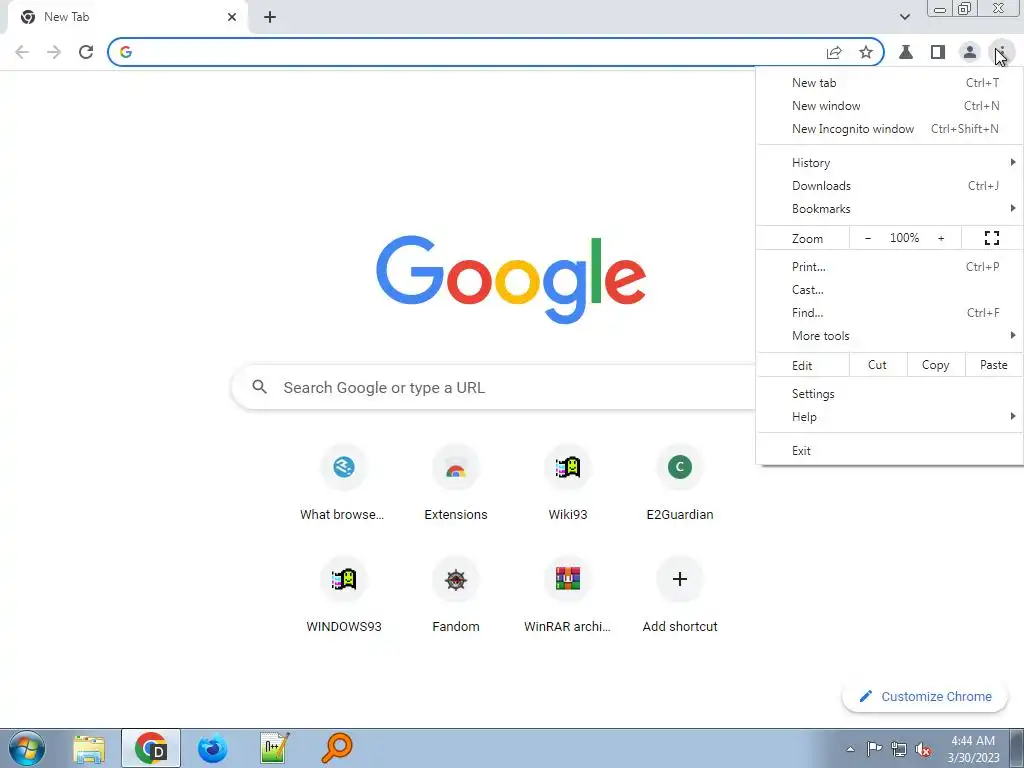Decrease zoom with the minus button

point(868,238)
